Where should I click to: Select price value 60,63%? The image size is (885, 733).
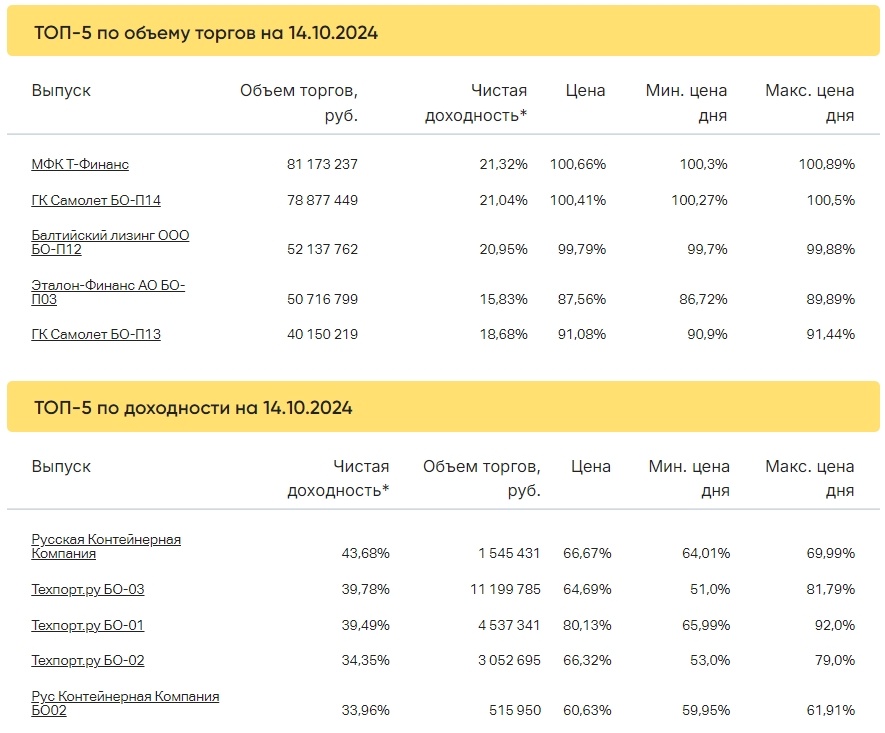point(587,710)
